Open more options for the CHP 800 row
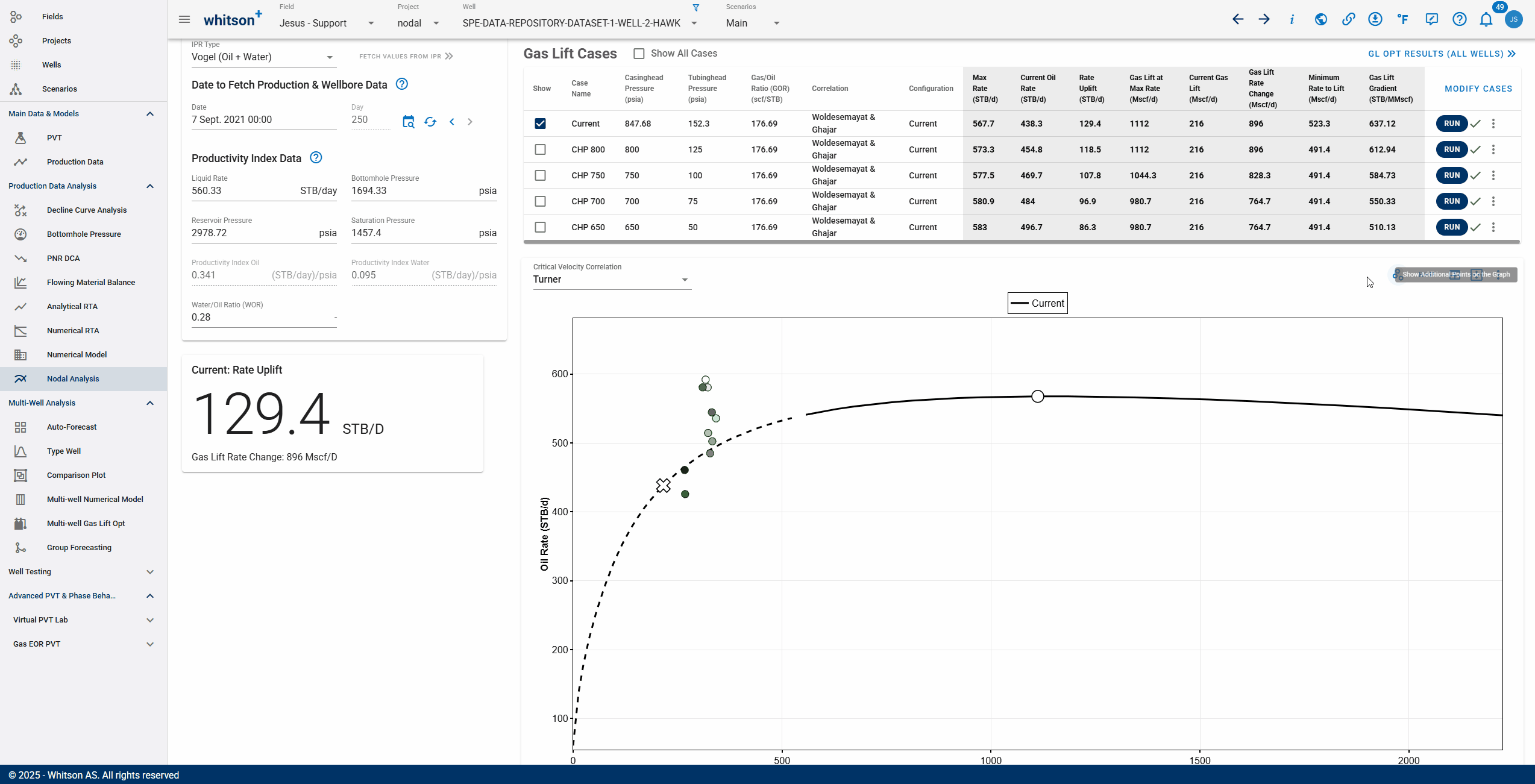 (x=1493, y=149)
